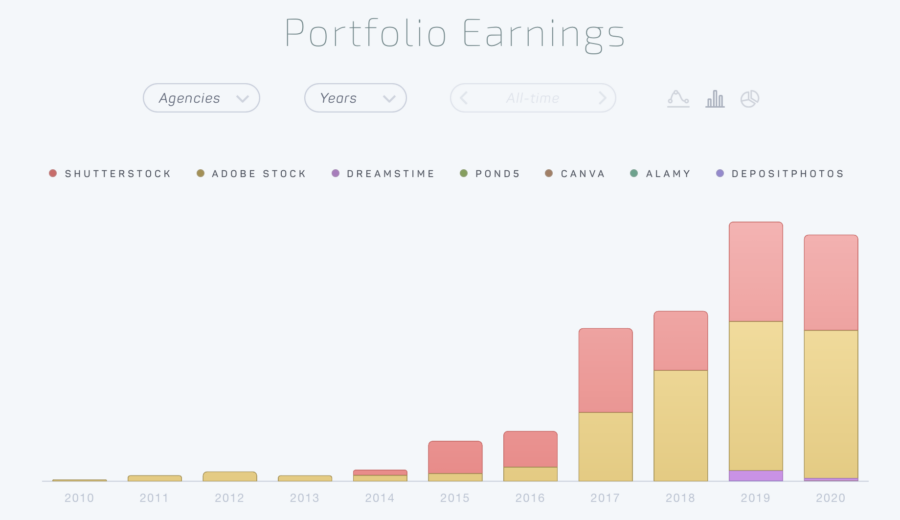This screenshot has height=520, width=900.
Task: Toggle Shutterstock series in legend
Action: point(110,173)
